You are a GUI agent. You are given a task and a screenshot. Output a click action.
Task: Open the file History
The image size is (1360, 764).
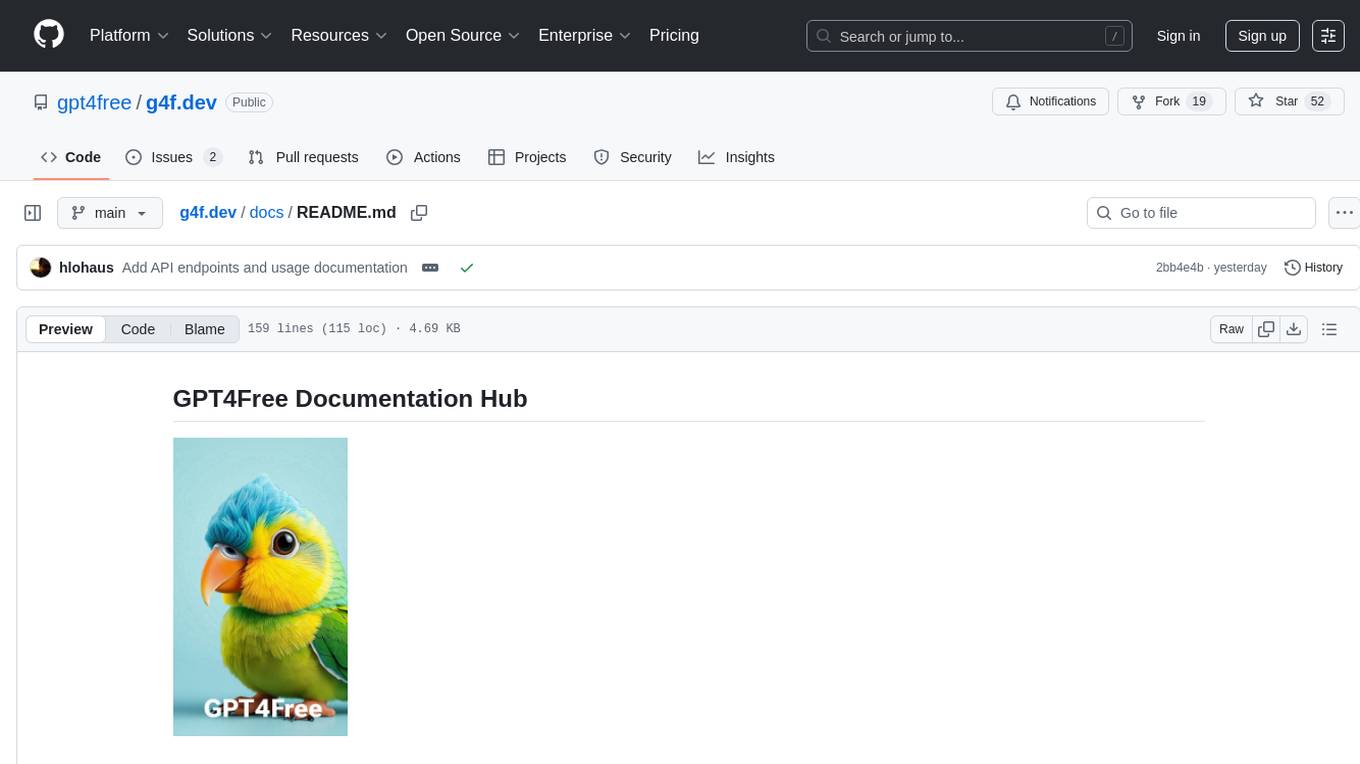1313,267
